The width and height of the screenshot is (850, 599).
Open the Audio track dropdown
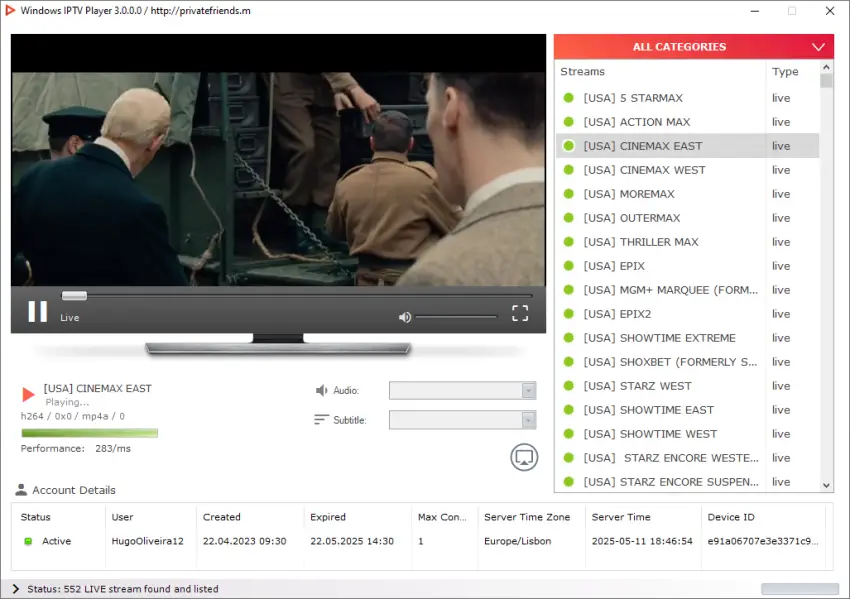click(x=462, y=390)
